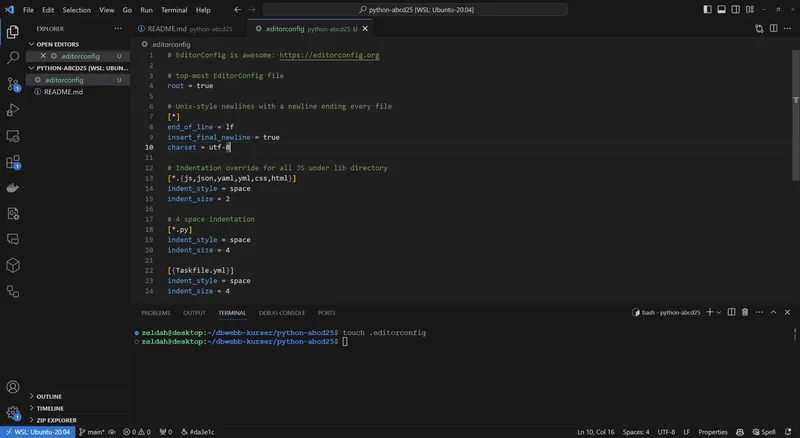Switch to the README.md editor tab
Image resolution: width=800 pixels, height=438 pixels.
189,29
